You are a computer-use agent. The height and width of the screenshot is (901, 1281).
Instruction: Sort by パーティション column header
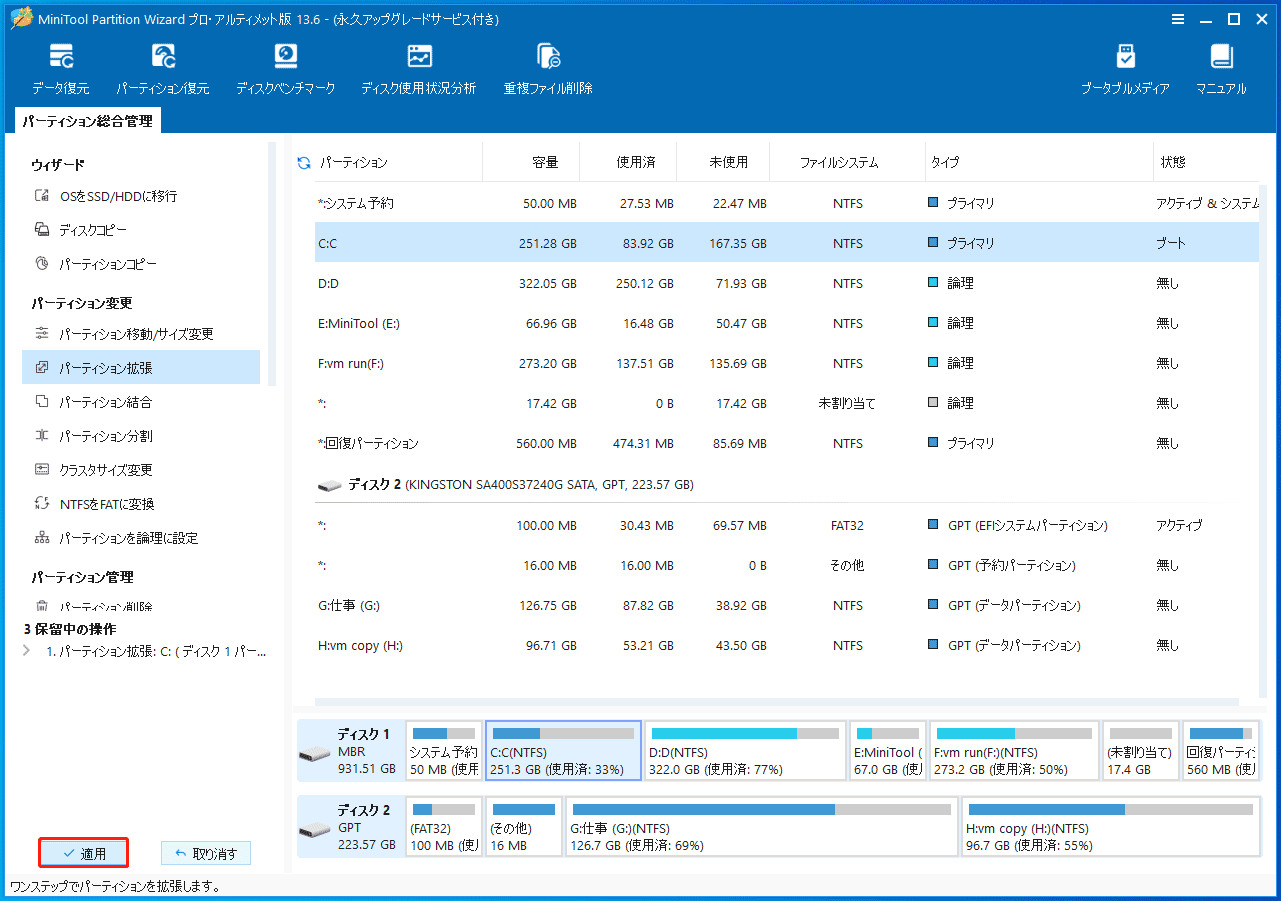(354, 162)
